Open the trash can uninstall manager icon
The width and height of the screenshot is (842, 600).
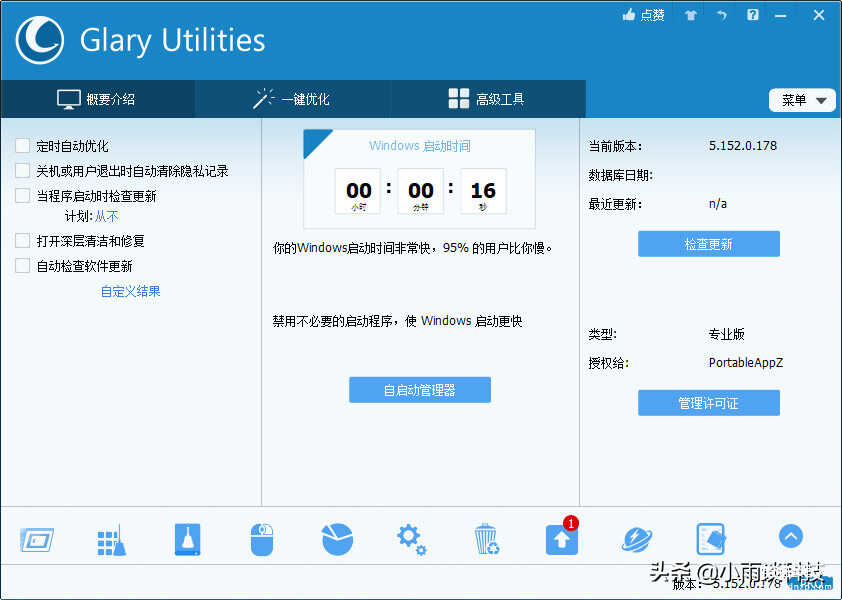tap(486, 539)
